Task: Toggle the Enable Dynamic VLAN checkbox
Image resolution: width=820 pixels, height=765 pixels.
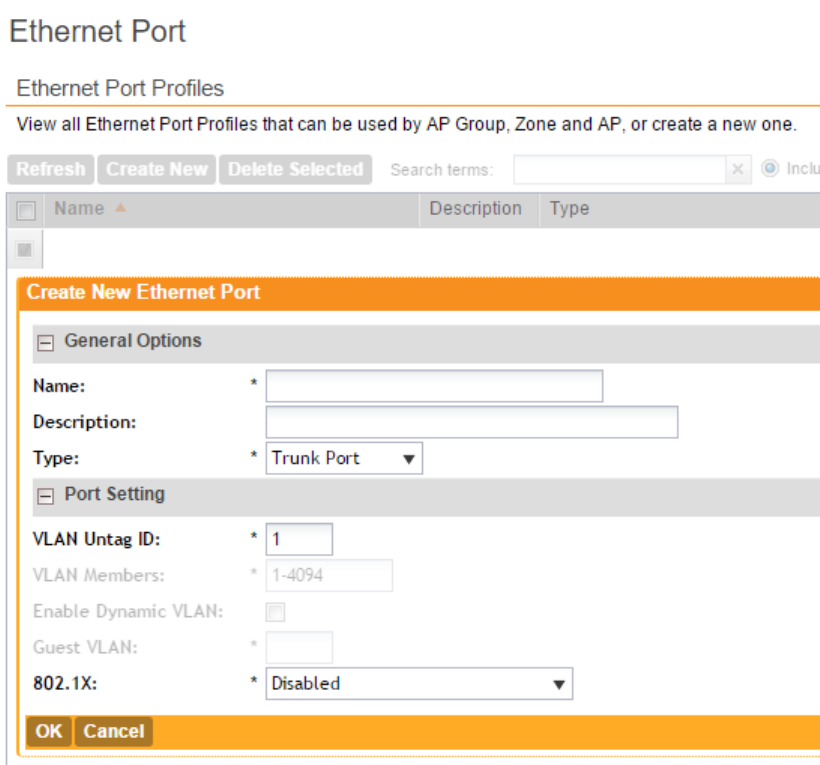Action: 275,612
